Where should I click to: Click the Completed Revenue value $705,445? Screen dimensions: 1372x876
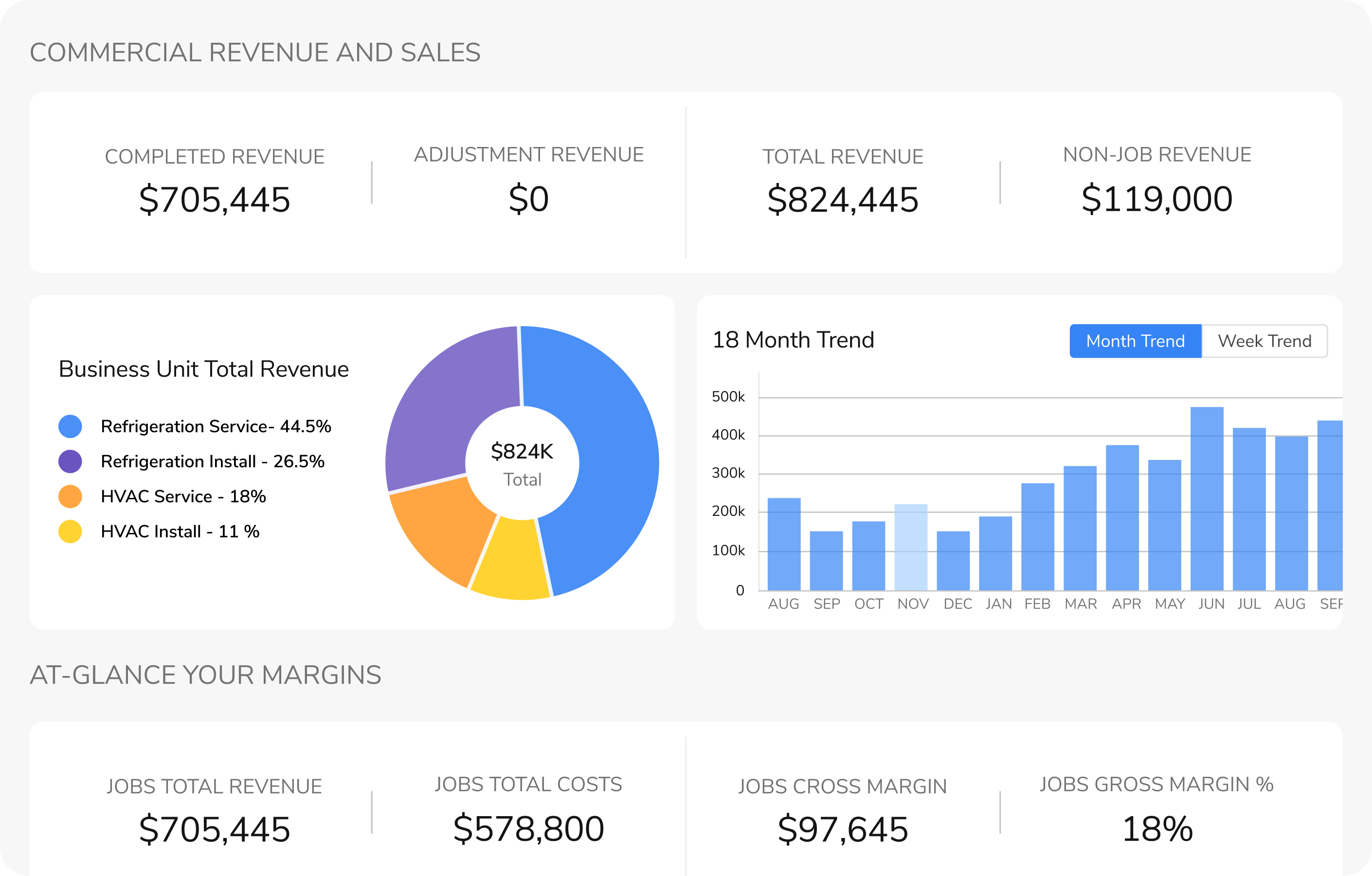[x=214, y=200]
